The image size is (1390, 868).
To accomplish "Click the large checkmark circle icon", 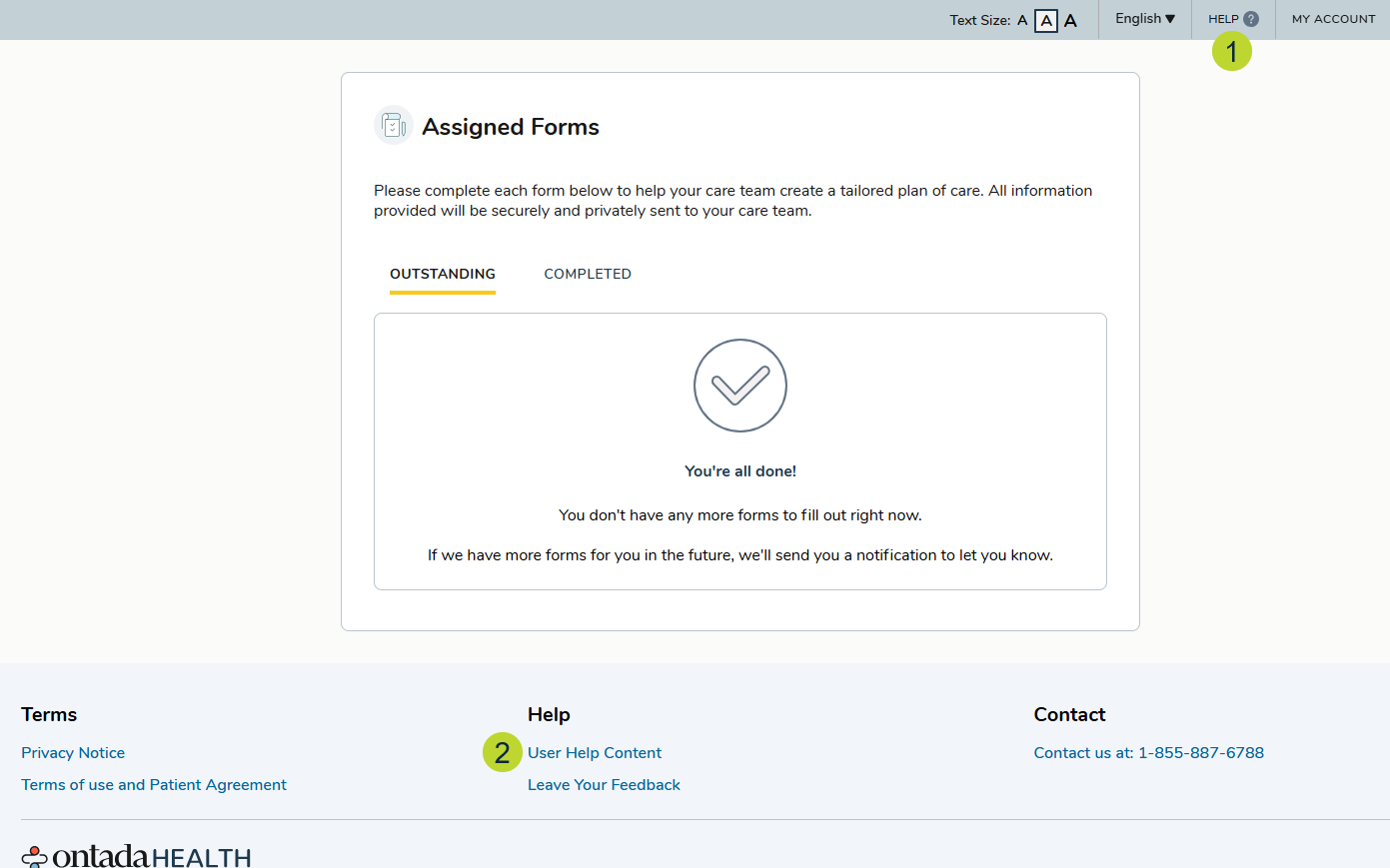I will point(740,386).
